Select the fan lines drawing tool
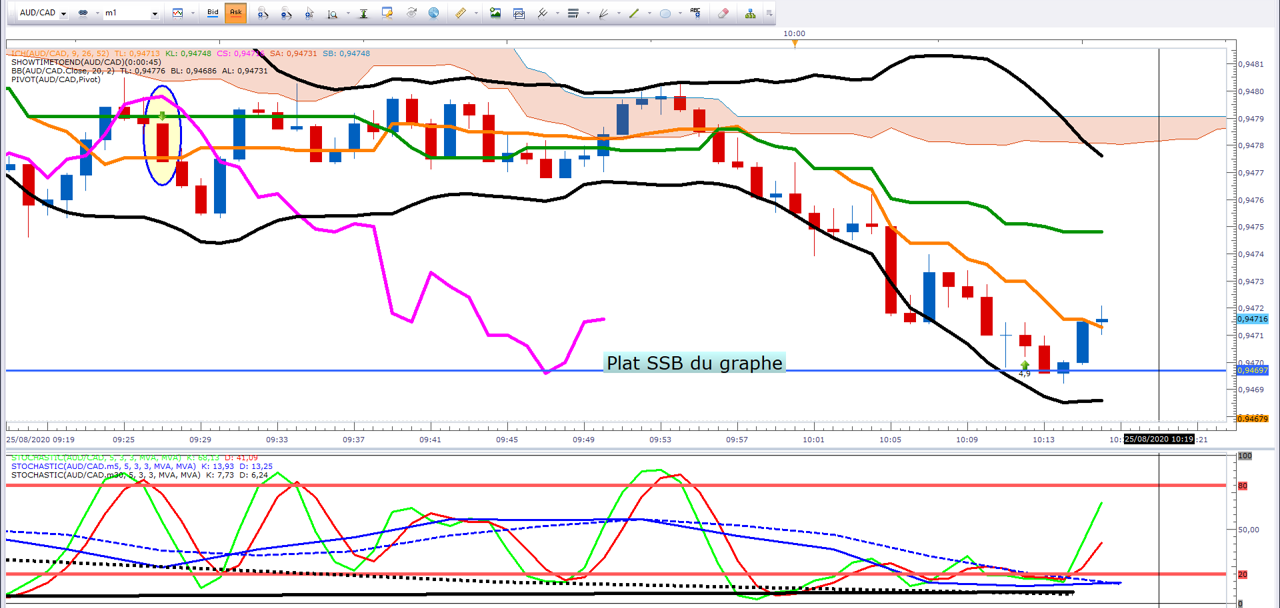 pyautogui.click(x=603, y=13)
